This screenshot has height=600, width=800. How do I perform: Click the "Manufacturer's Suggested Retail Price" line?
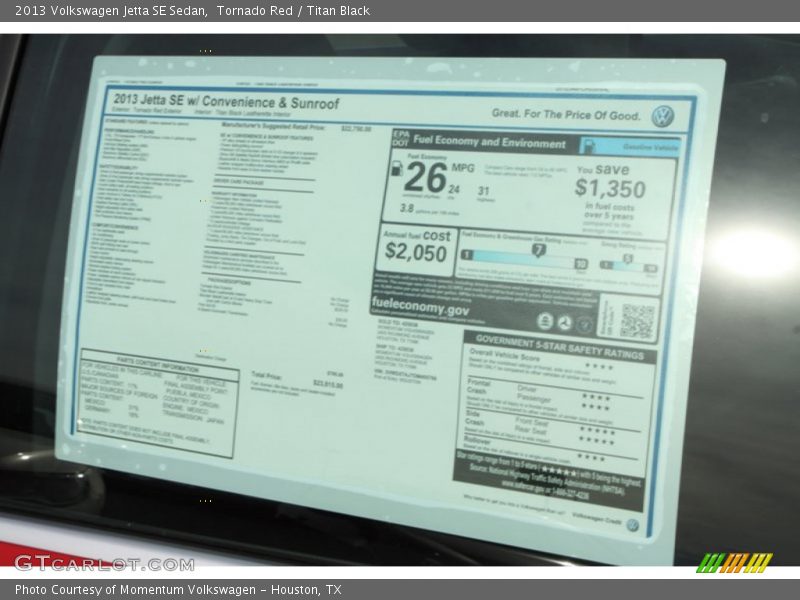tap(273, 127)
